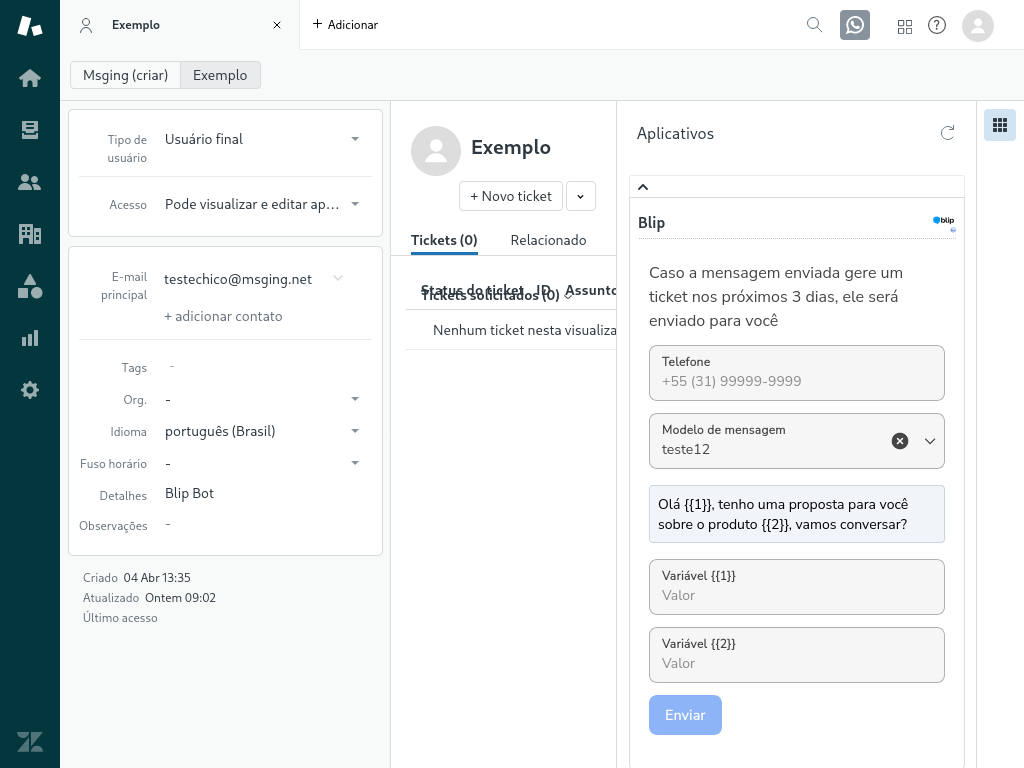
Task: Clear the teste12 message template selection
Action: pos(900,440)
